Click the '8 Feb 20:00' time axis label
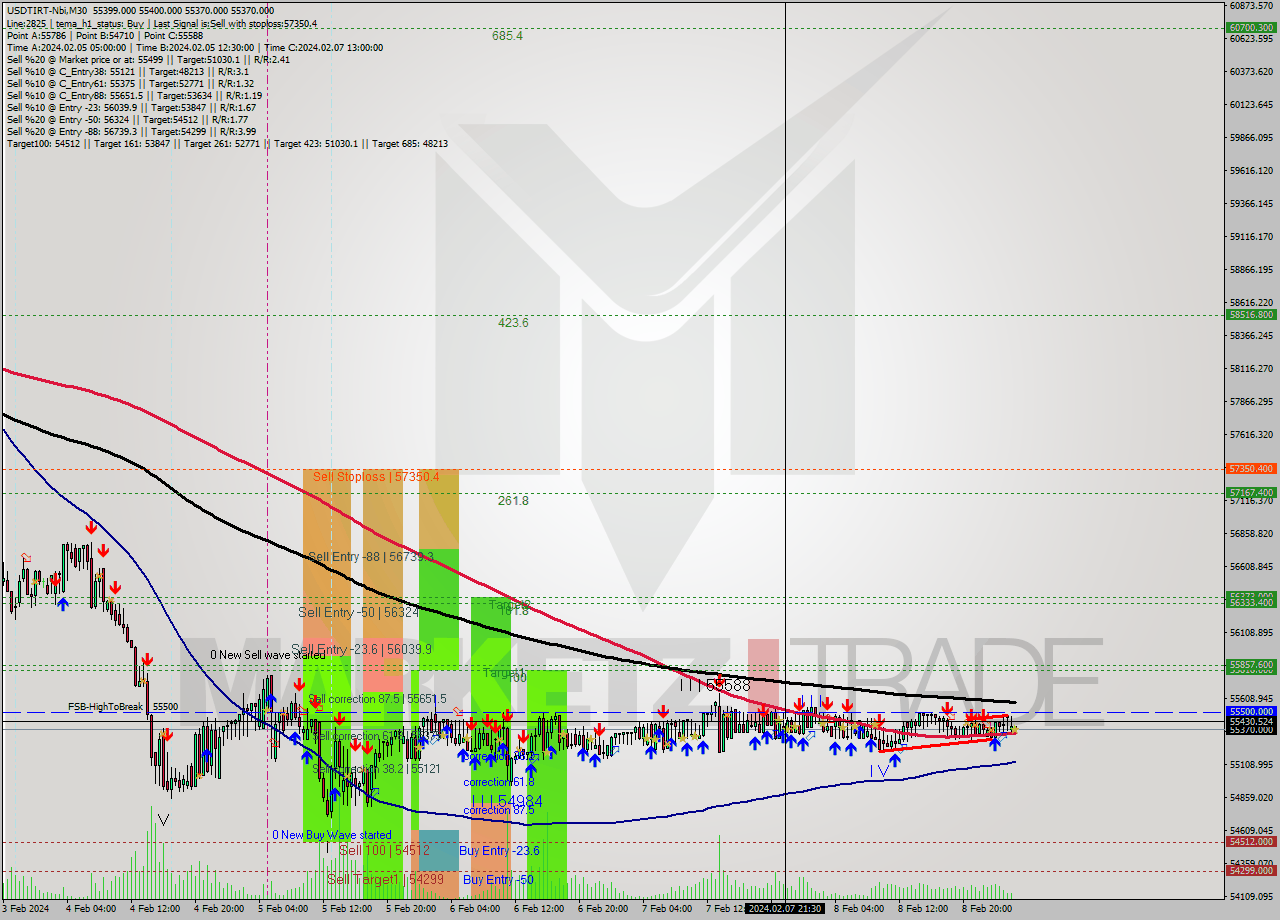The height and width of the screenshot is (920, 1280). (987, 909)
